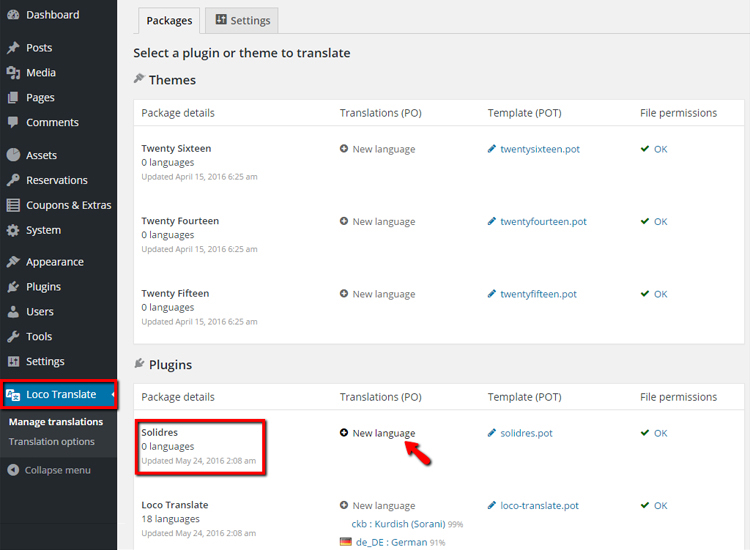Open the Dashboard icon in sidebar
The width and height of the screenshot is (750, 550).
13,15
